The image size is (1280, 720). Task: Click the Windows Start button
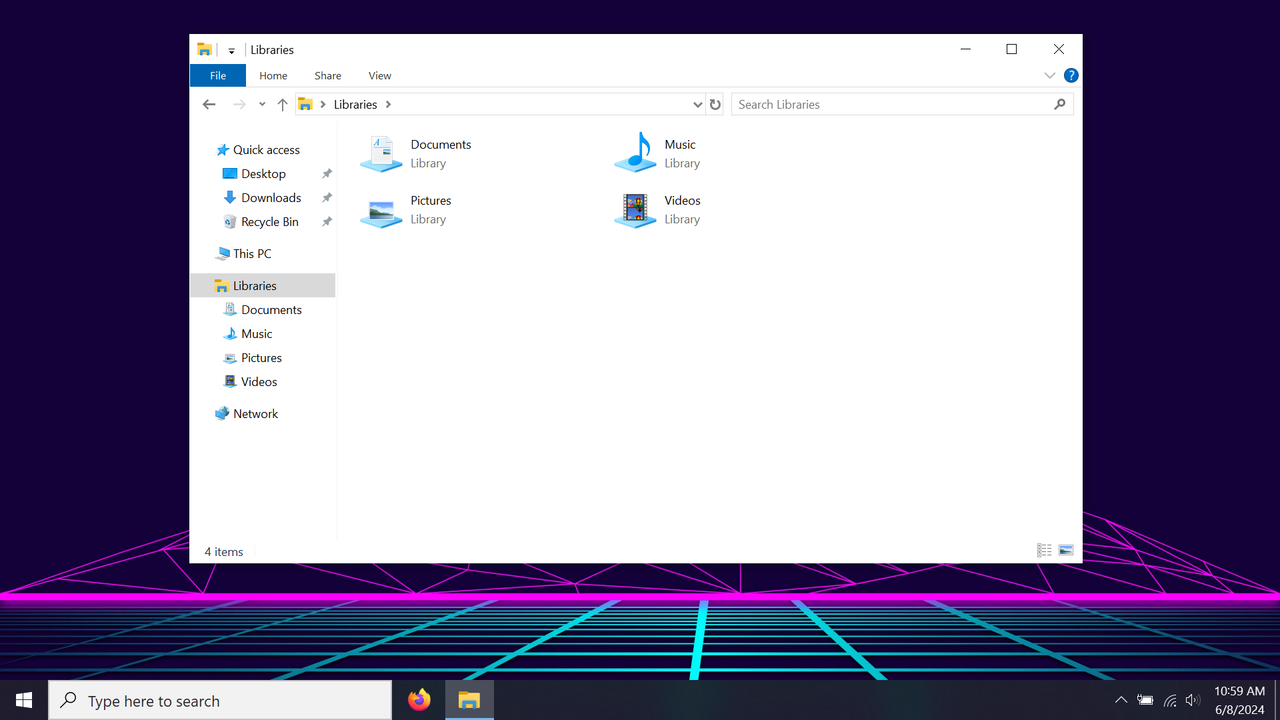[x=23, y=700]
